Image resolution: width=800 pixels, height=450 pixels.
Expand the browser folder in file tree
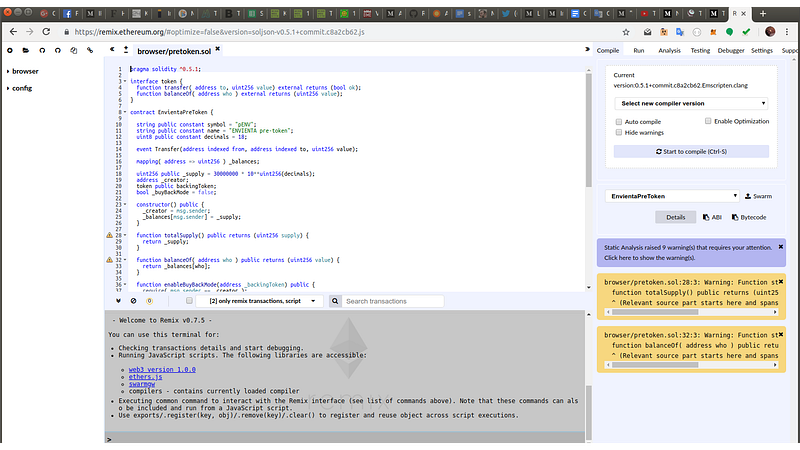click(x=25, y=72)
